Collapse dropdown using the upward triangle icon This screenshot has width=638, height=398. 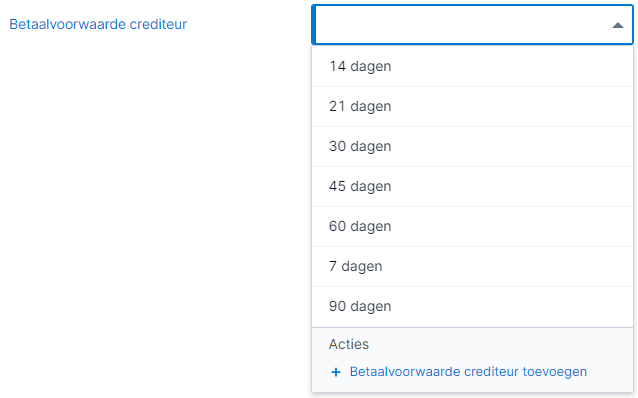[x=618, y=25]
